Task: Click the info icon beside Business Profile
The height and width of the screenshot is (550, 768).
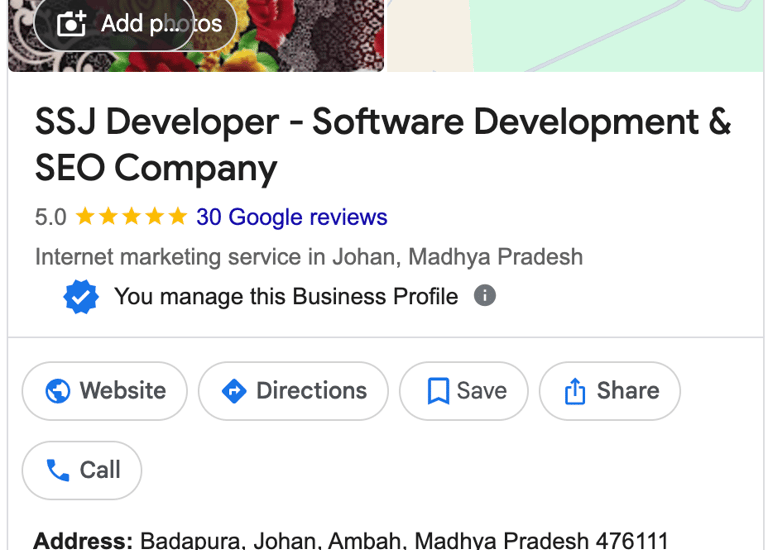Action: click(485, 295)
